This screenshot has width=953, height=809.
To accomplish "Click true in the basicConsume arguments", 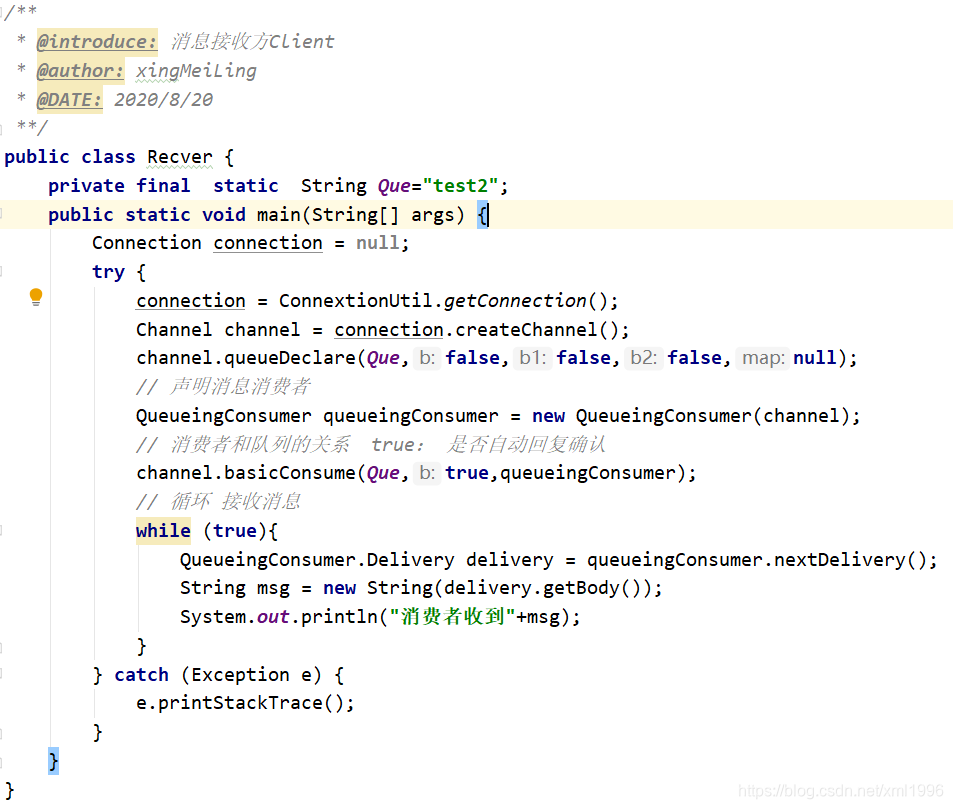I will [x=466, y=473].
